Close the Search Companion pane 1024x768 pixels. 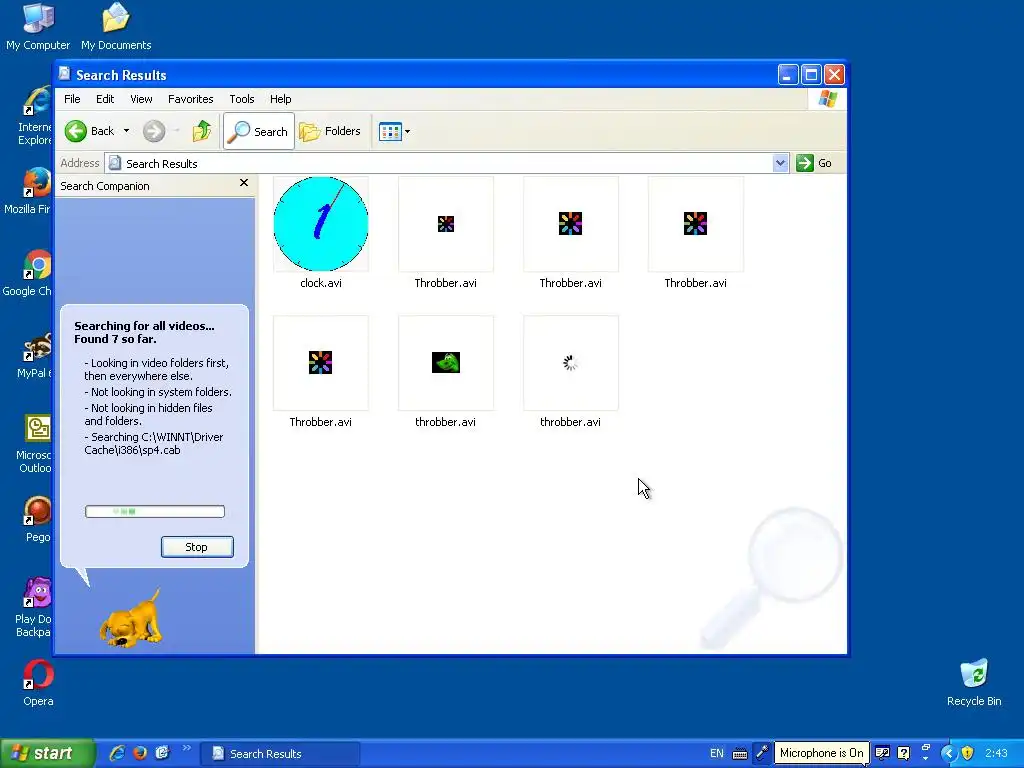244,183
